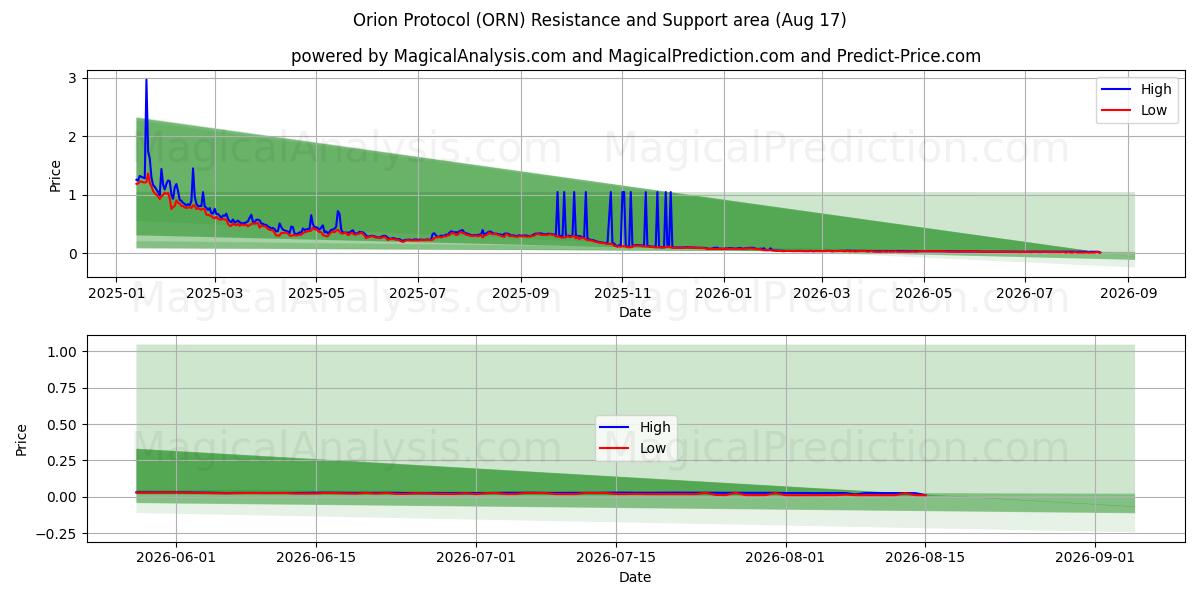The image size is (1200, 600).
Task: Click the '2026-08-15' tick label on bottom chart
Action: coord(926,558)
